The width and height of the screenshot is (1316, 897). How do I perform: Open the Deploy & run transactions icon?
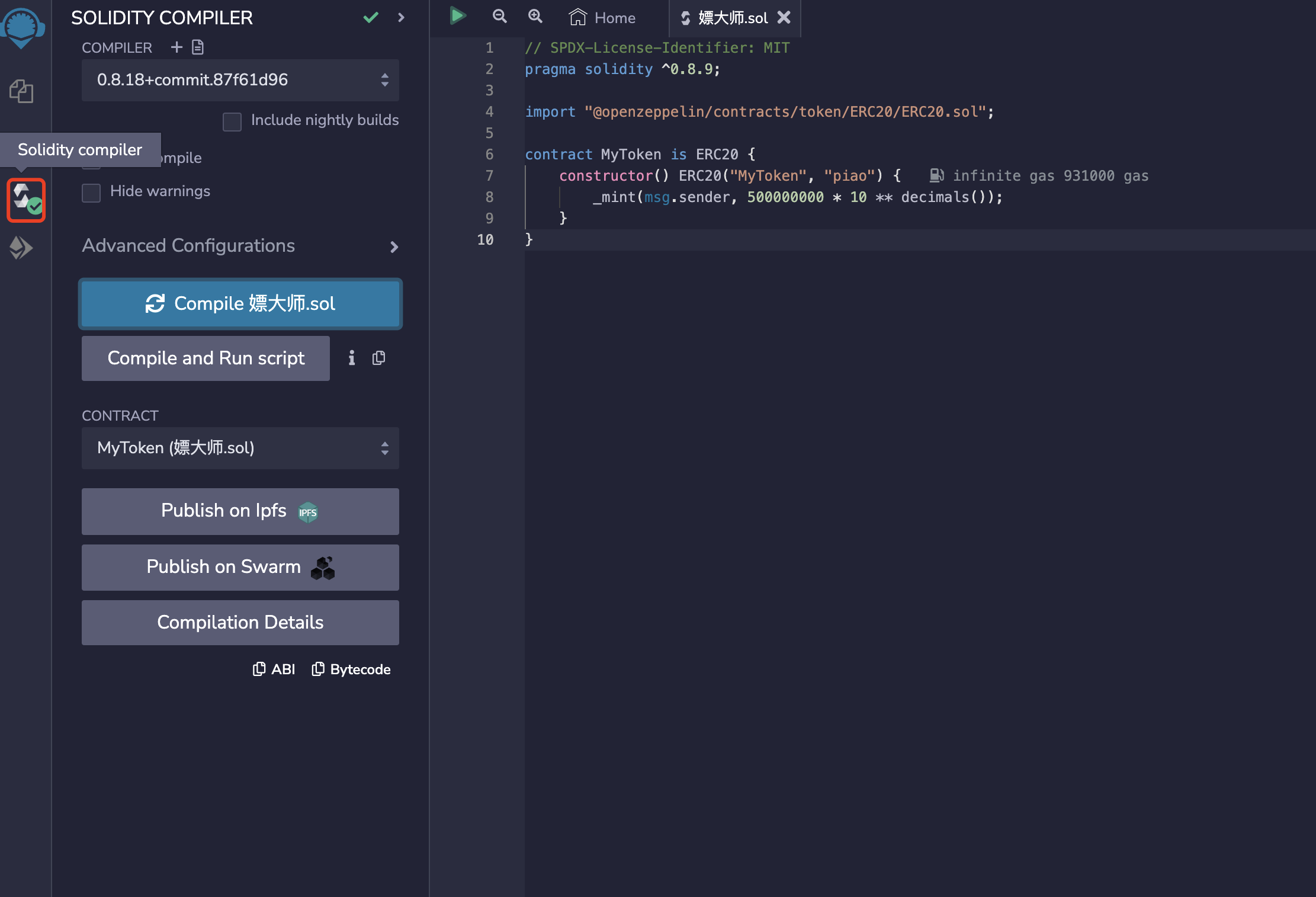(21, 248)
